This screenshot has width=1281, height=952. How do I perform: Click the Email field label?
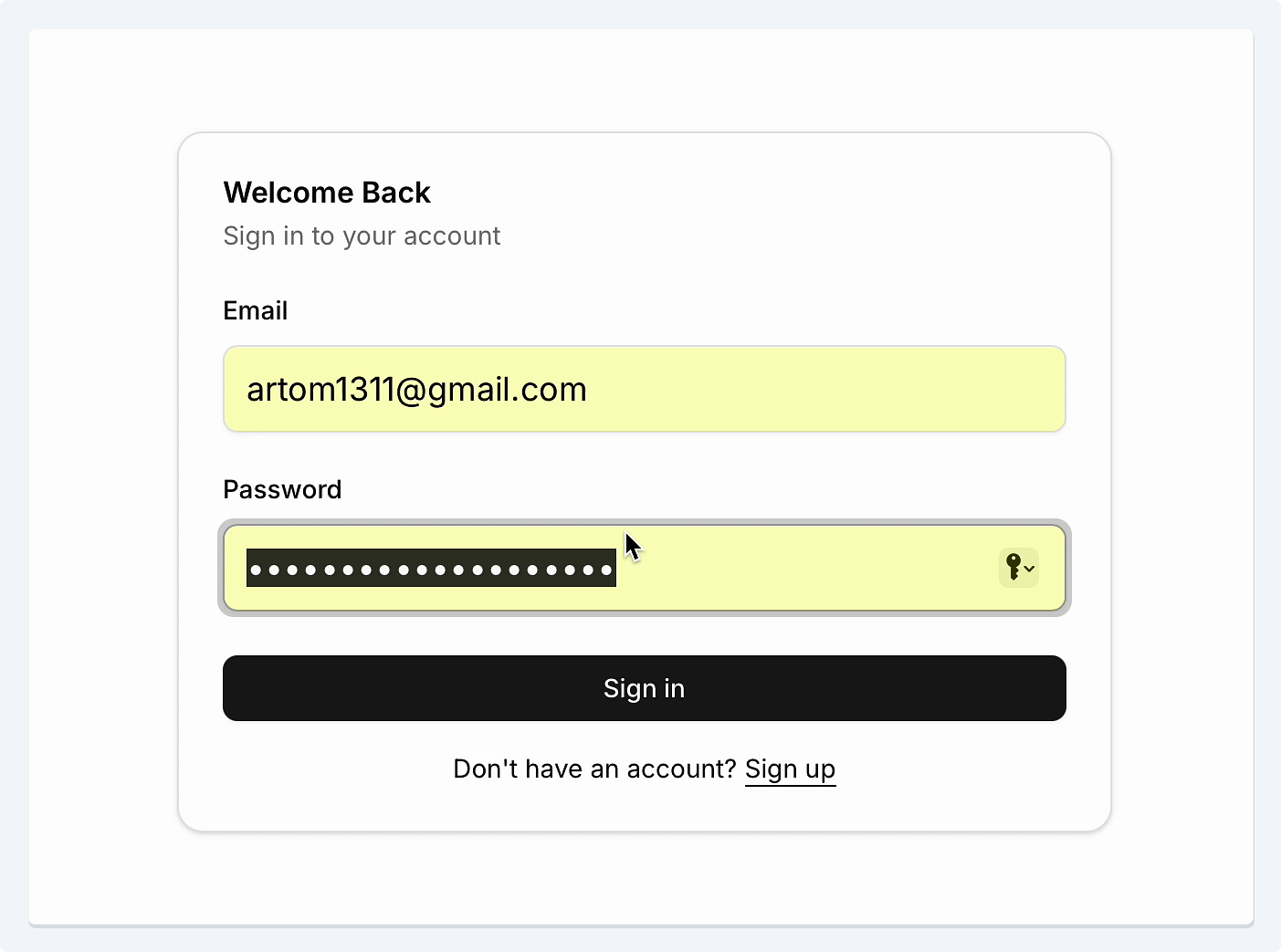coord(256,311)
